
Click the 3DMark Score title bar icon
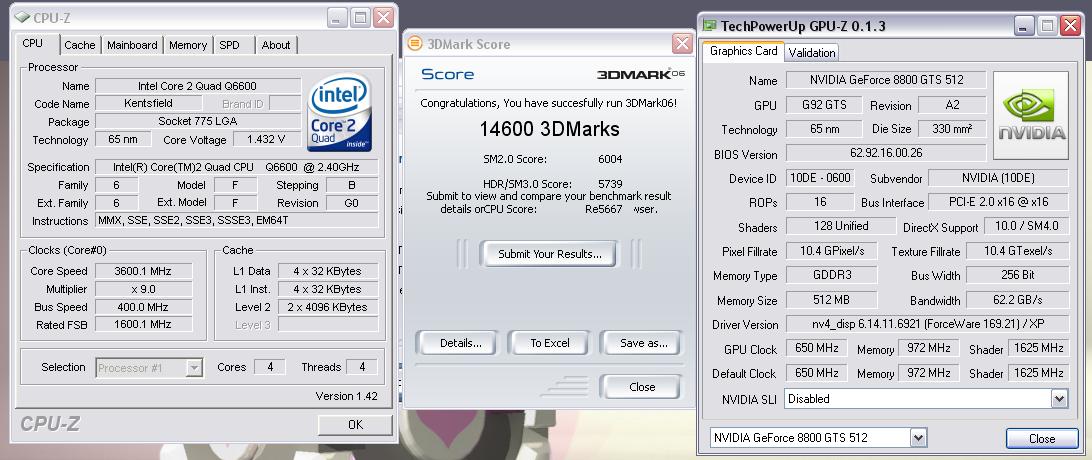pyautogui.click(x=414, y=44)
